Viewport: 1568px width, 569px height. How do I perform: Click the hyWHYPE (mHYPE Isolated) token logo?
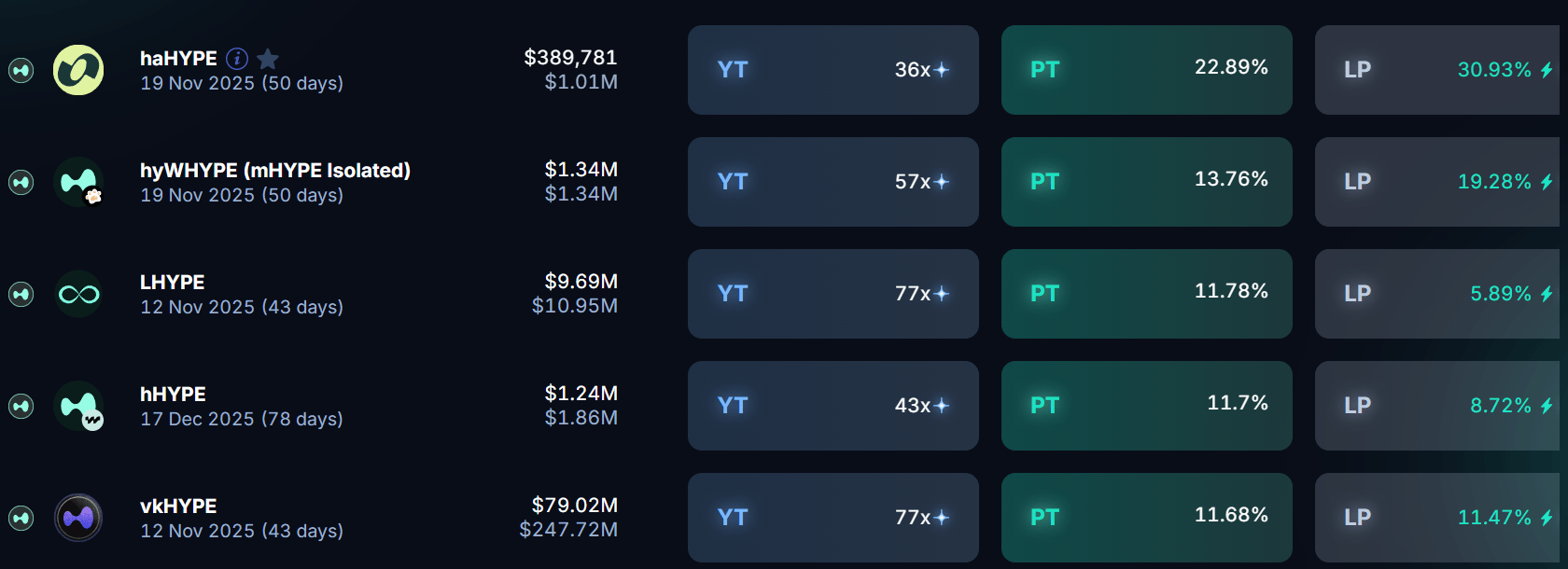pyautogui.click(x=78, y=182)
